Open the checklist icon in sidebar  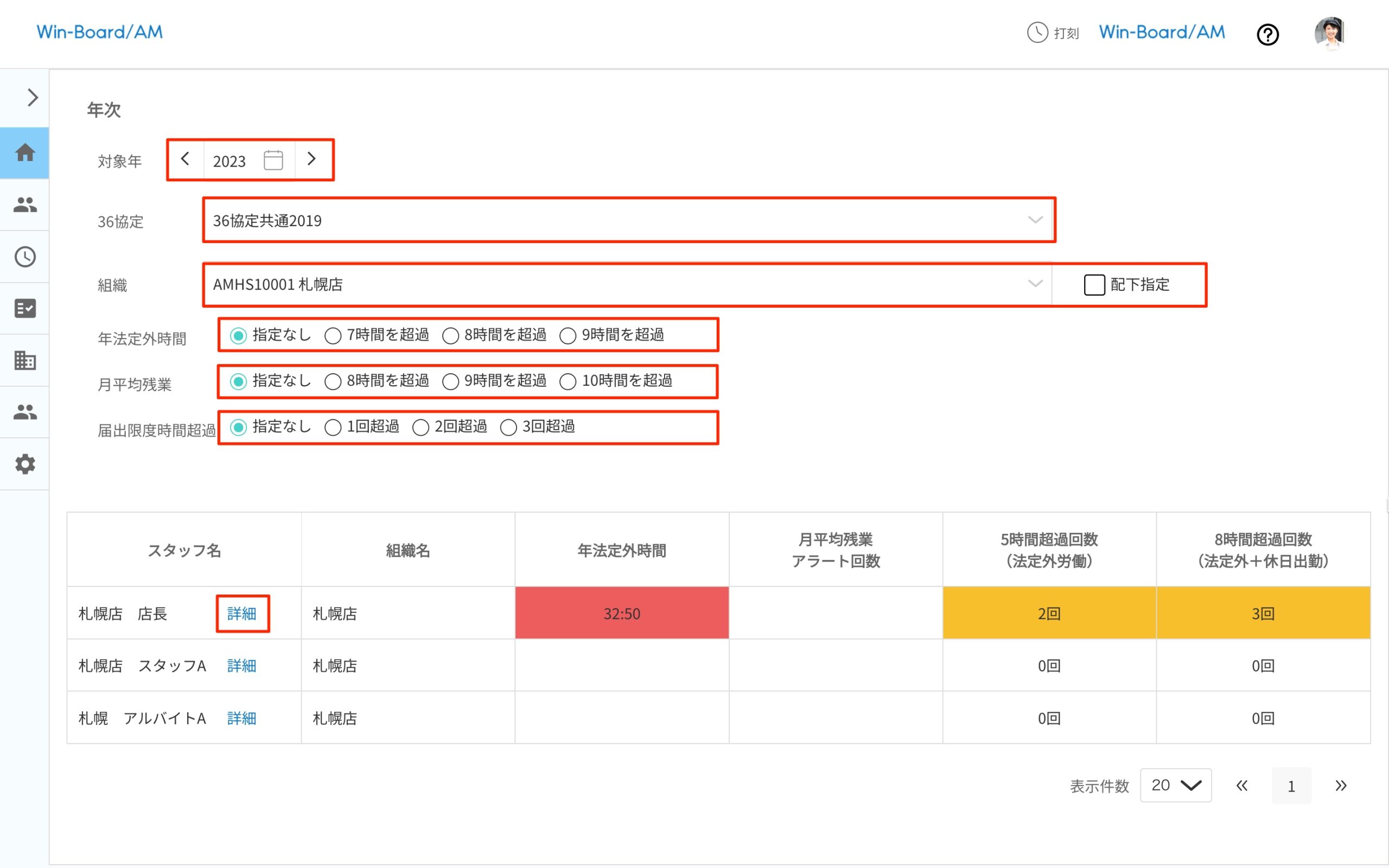point(24,308)
